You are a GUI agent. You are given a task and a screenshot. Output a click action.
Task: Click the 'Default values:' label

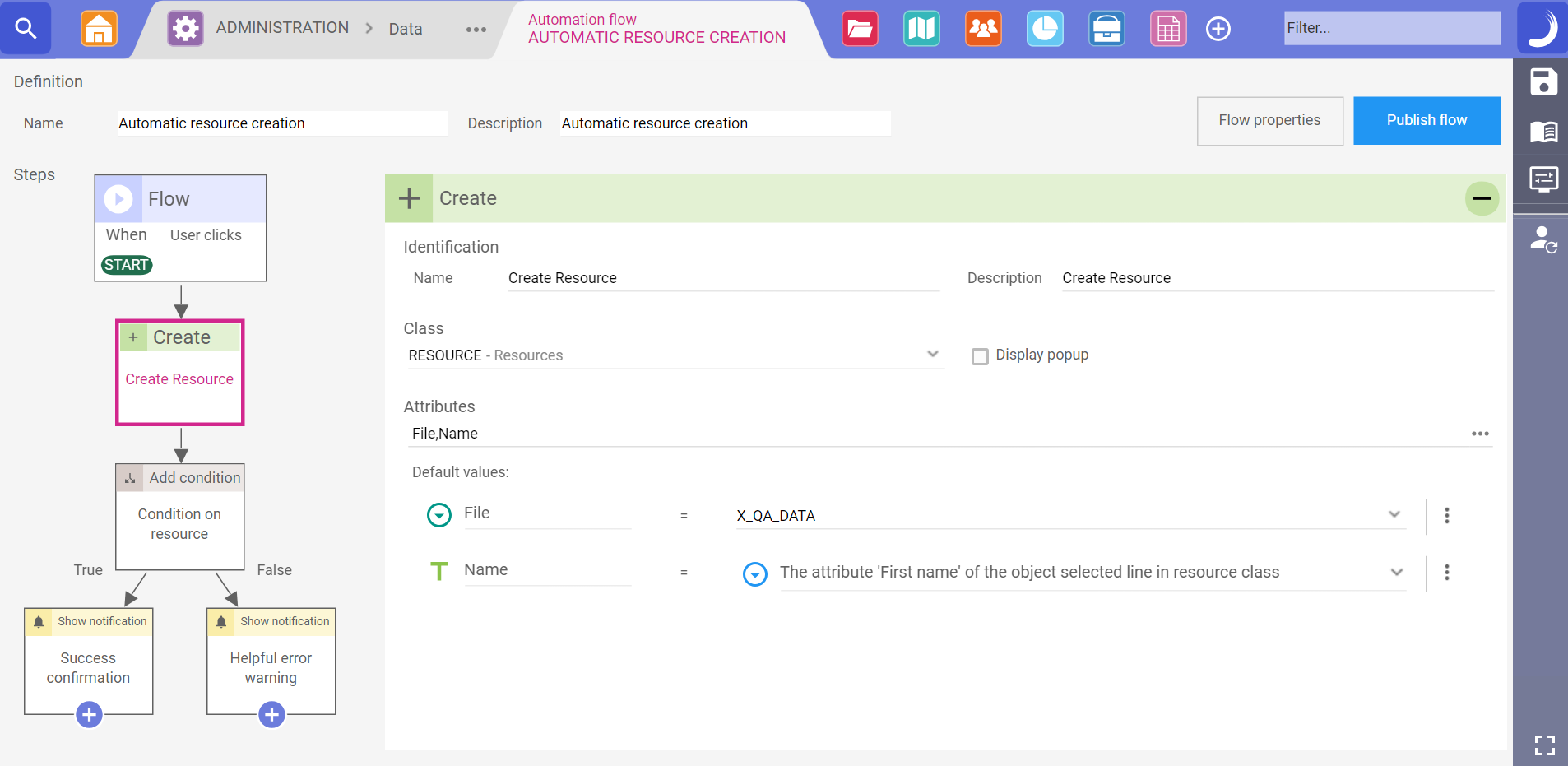point(461,472)
